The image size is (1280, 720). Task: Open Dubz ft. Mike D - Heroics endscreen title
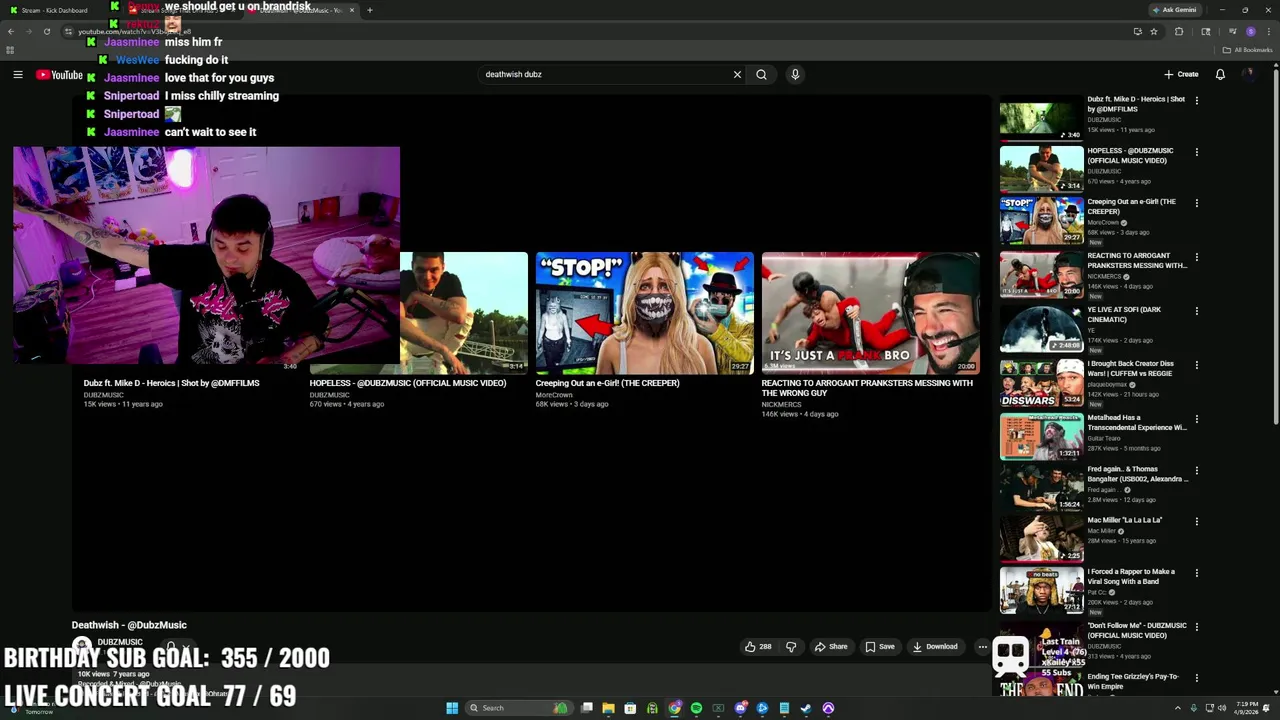(x=172, y=383)
